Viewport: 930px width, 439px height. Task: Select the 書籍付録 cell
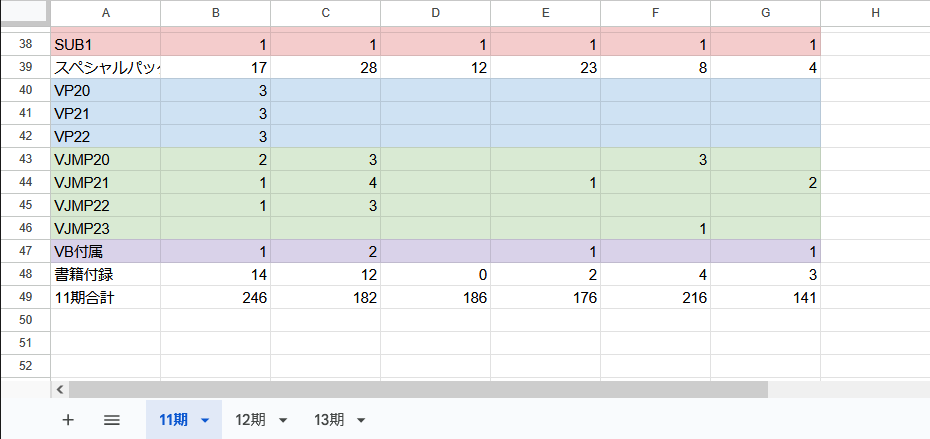pos(105,274)
